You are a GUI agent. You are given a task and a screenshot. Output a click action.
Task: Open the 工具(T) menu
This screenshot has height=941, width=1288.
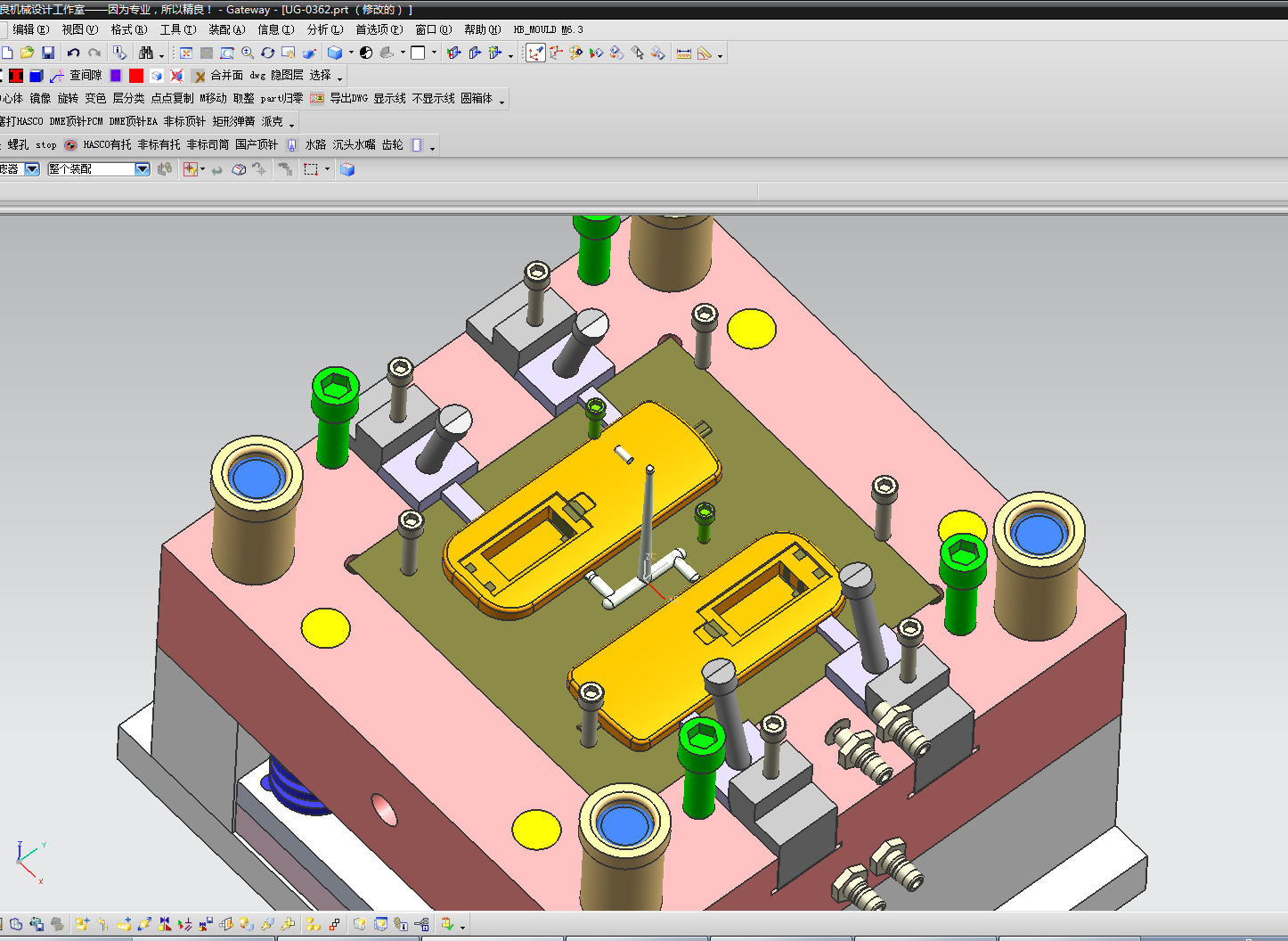click(178, 29)
